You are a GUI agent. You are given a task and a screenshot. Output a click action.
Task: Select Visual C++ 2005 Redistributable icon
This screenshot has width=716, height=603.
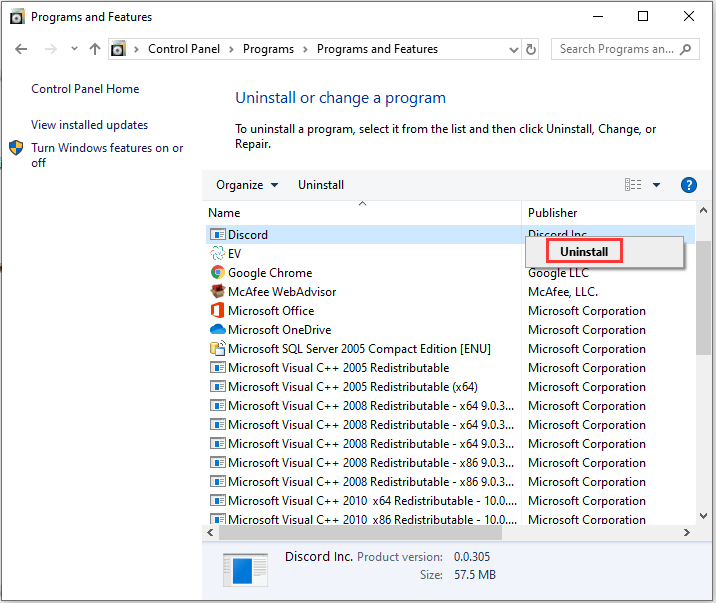pyautogui.click(x=217, y=367)
